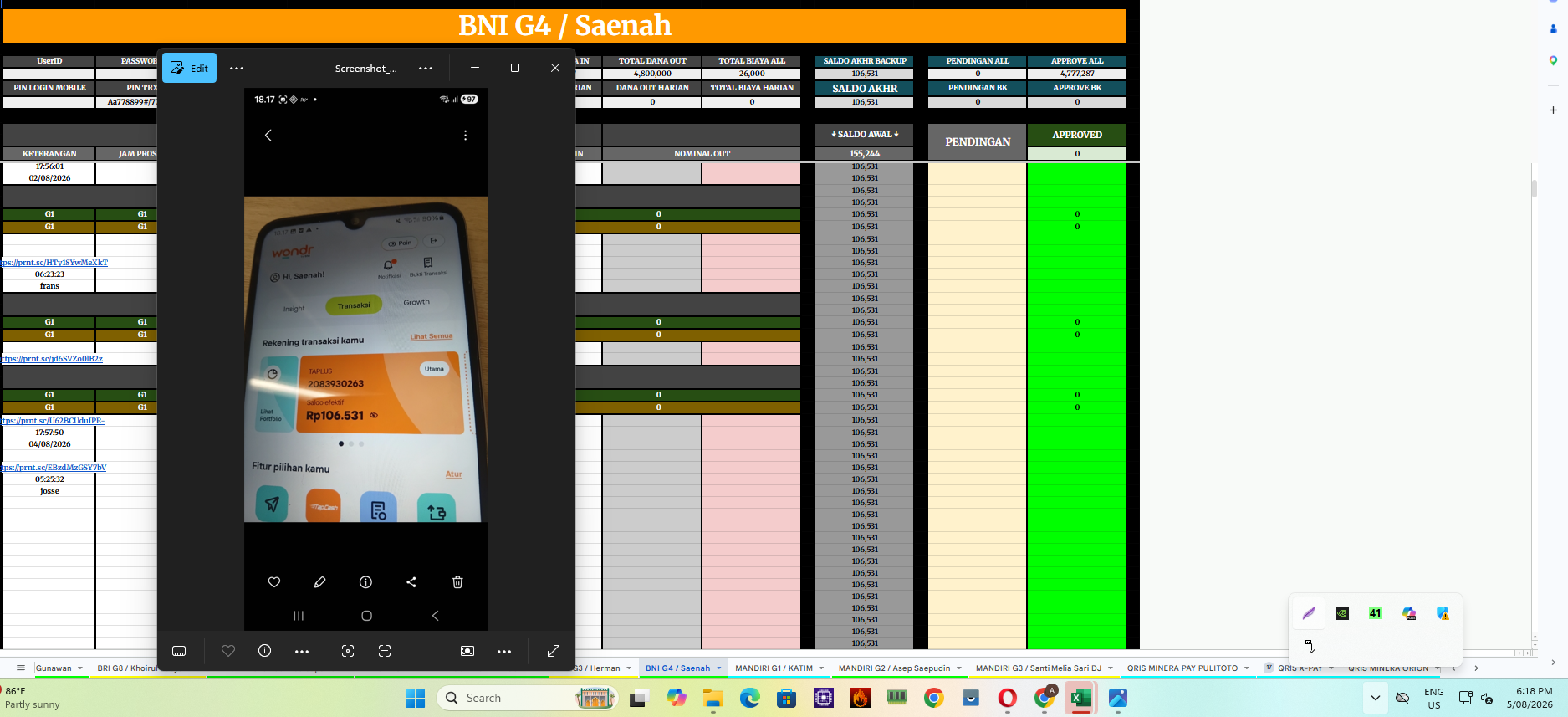Open the prnt.sc/HTy18YwMeXkT link
This screenshot has height=717, width=1568.
click(x=54, y=263)
